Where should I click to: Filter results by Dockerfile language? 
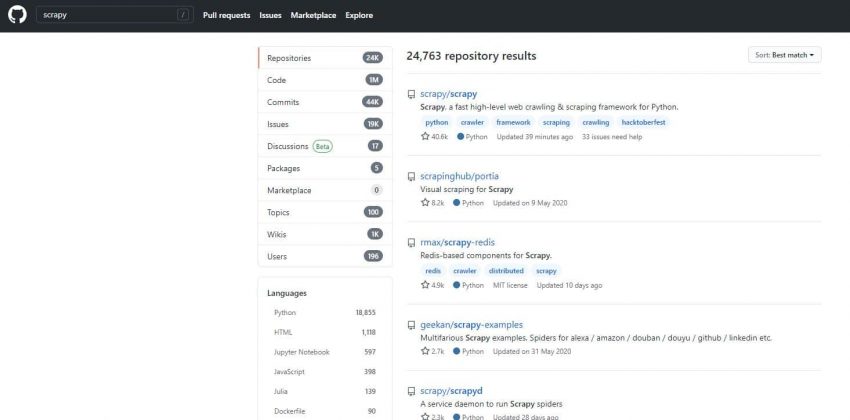325,411
